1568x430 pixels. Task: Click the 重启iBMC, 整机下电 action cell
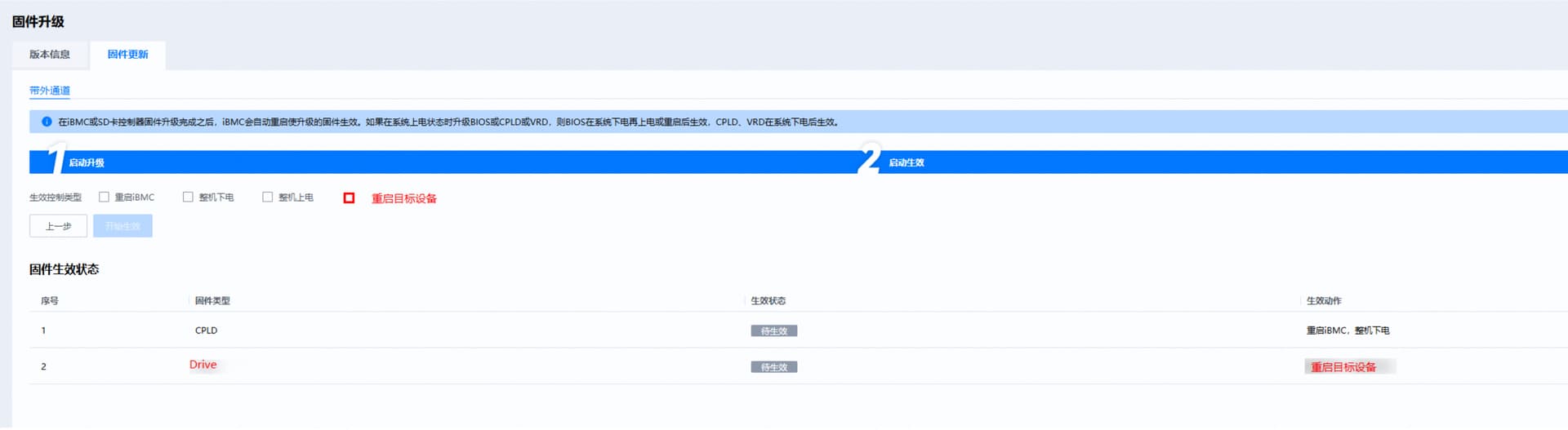pos(1347,330)
